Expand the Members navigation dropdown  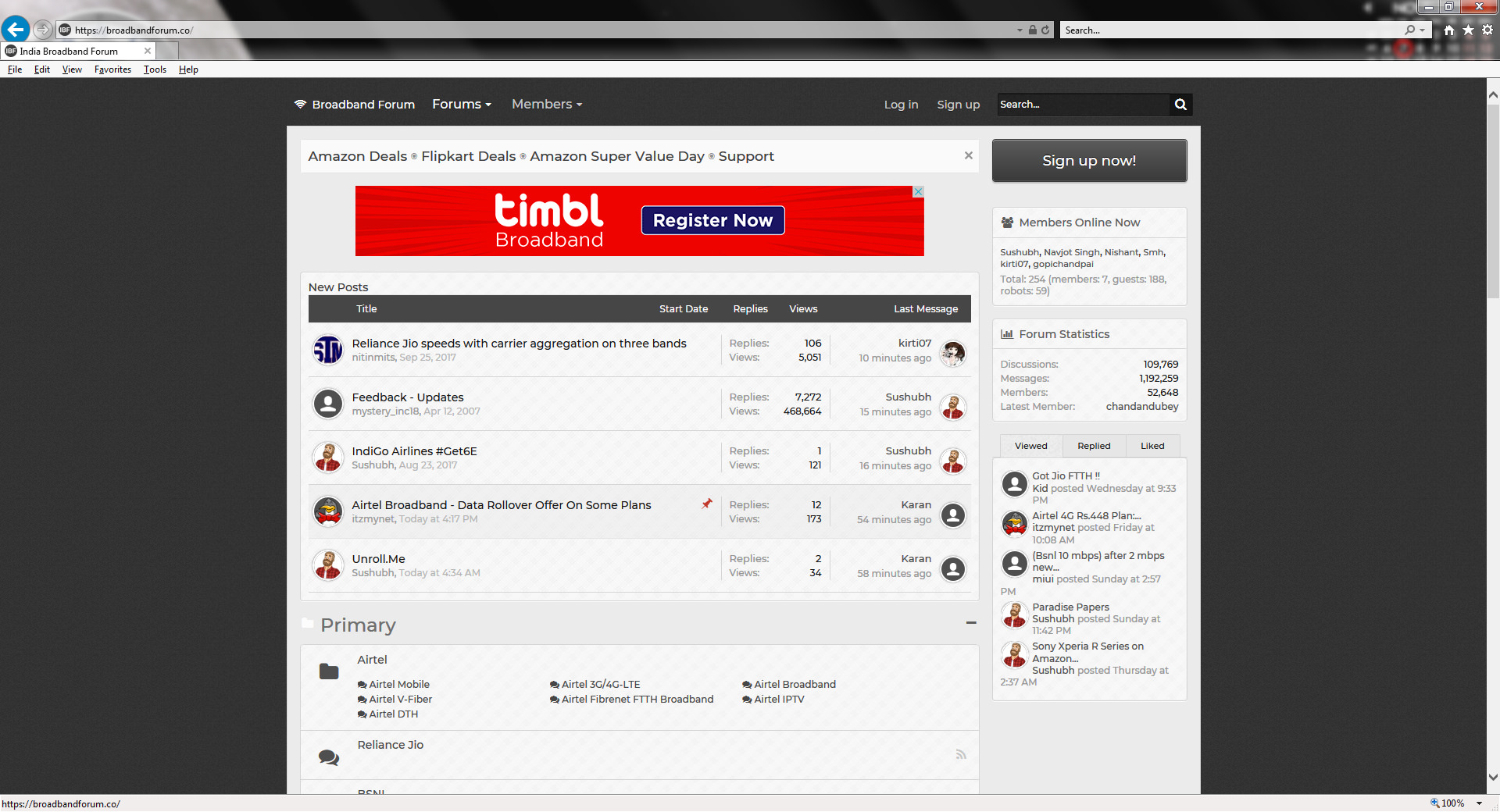coord(547,105)
